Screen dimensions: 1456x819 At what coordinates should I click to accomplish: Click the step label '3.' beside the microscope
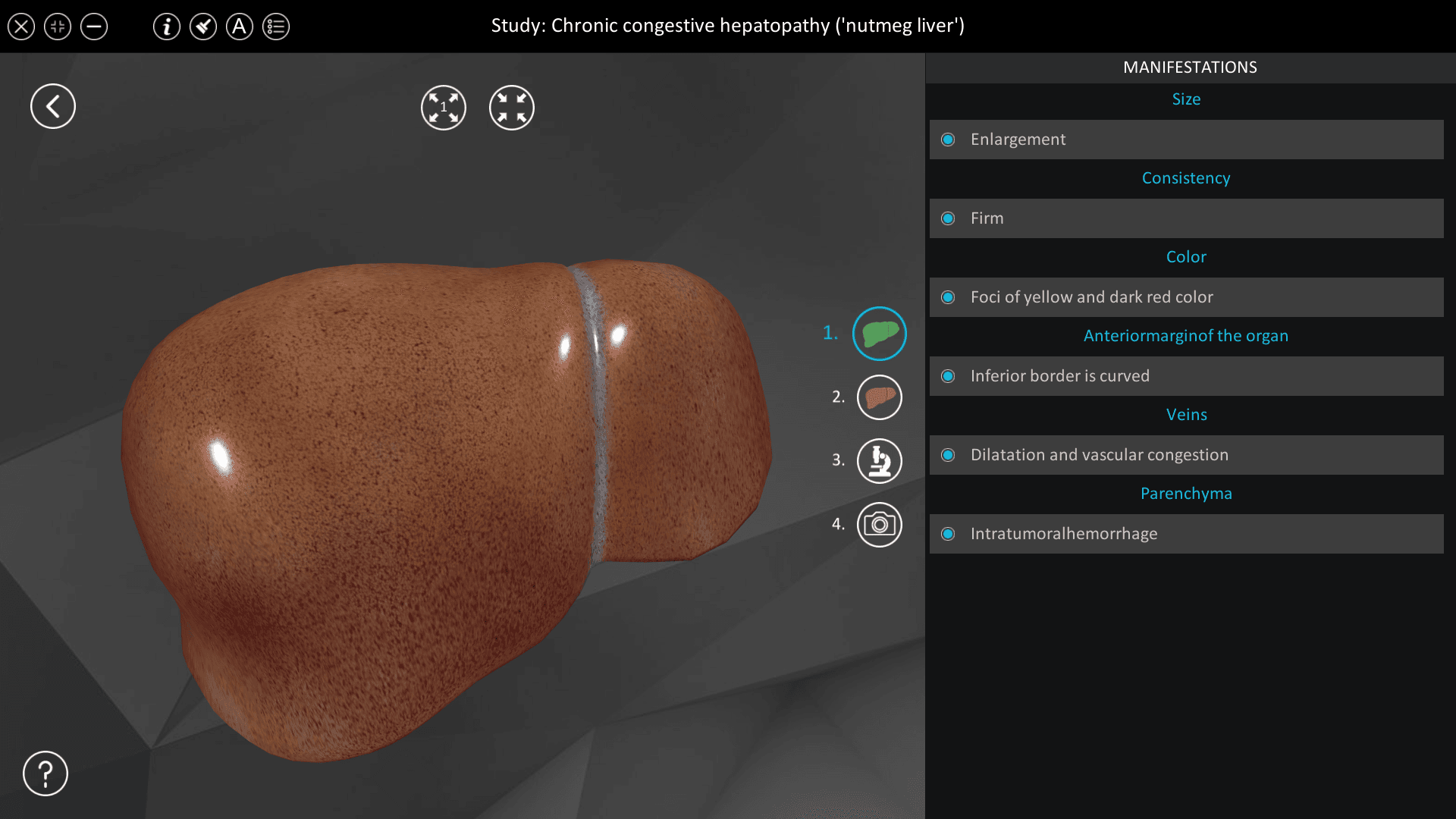click(x=838, y=460)
